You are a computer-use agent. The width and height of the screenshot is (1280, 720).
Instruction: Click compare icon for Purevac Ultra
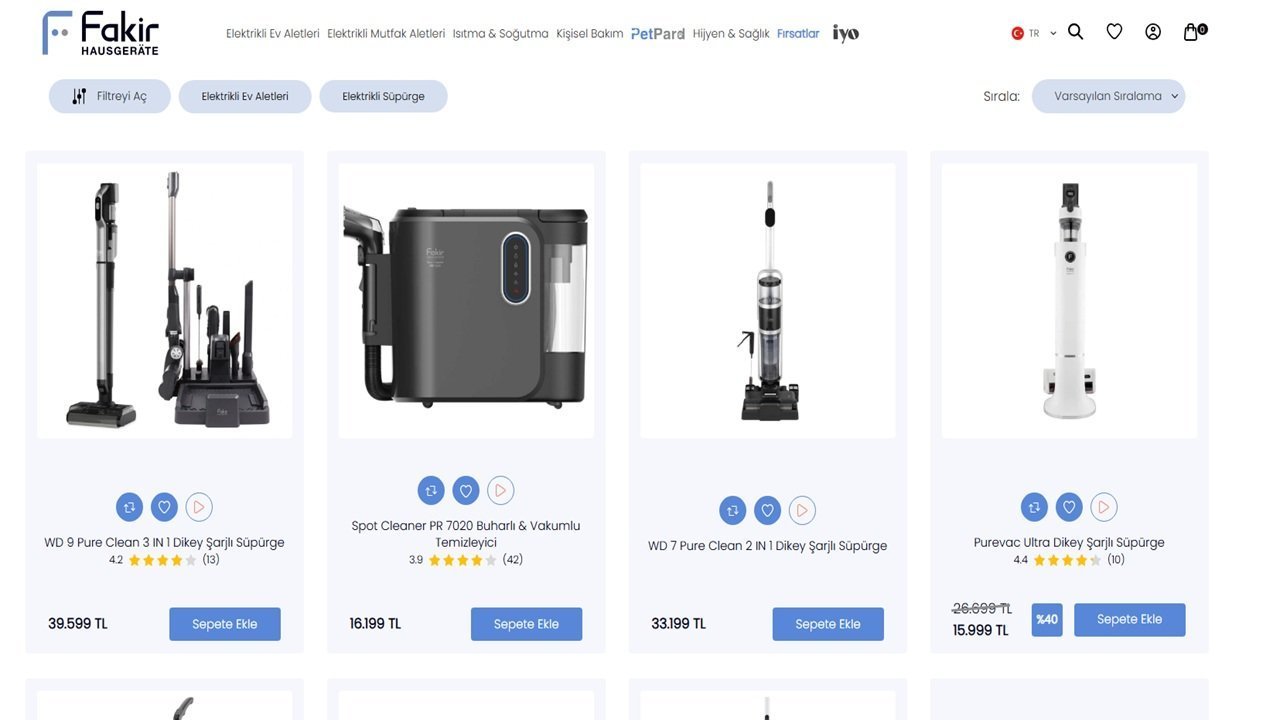[x=1034, y=507]
